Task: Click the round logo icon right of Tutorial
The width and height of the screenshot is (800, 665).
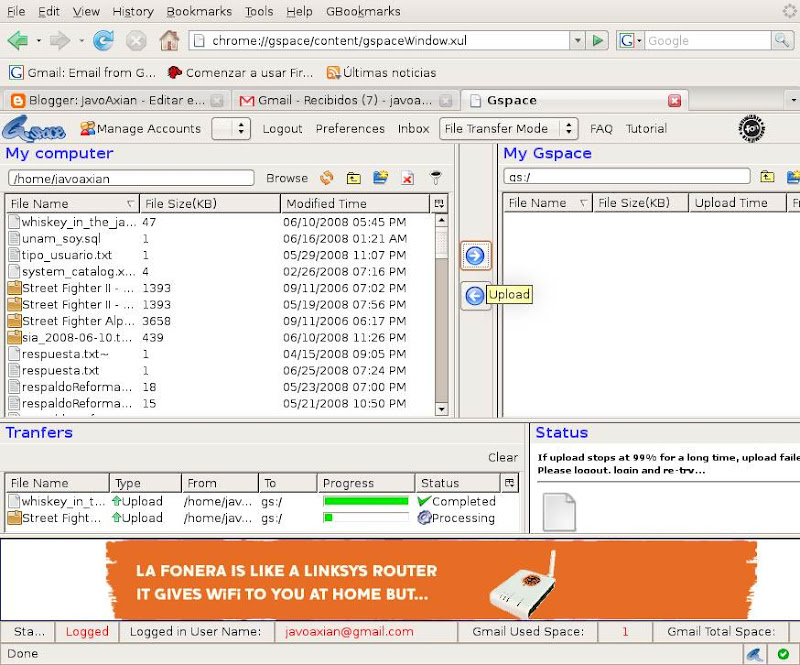Action: coord(752,129)
